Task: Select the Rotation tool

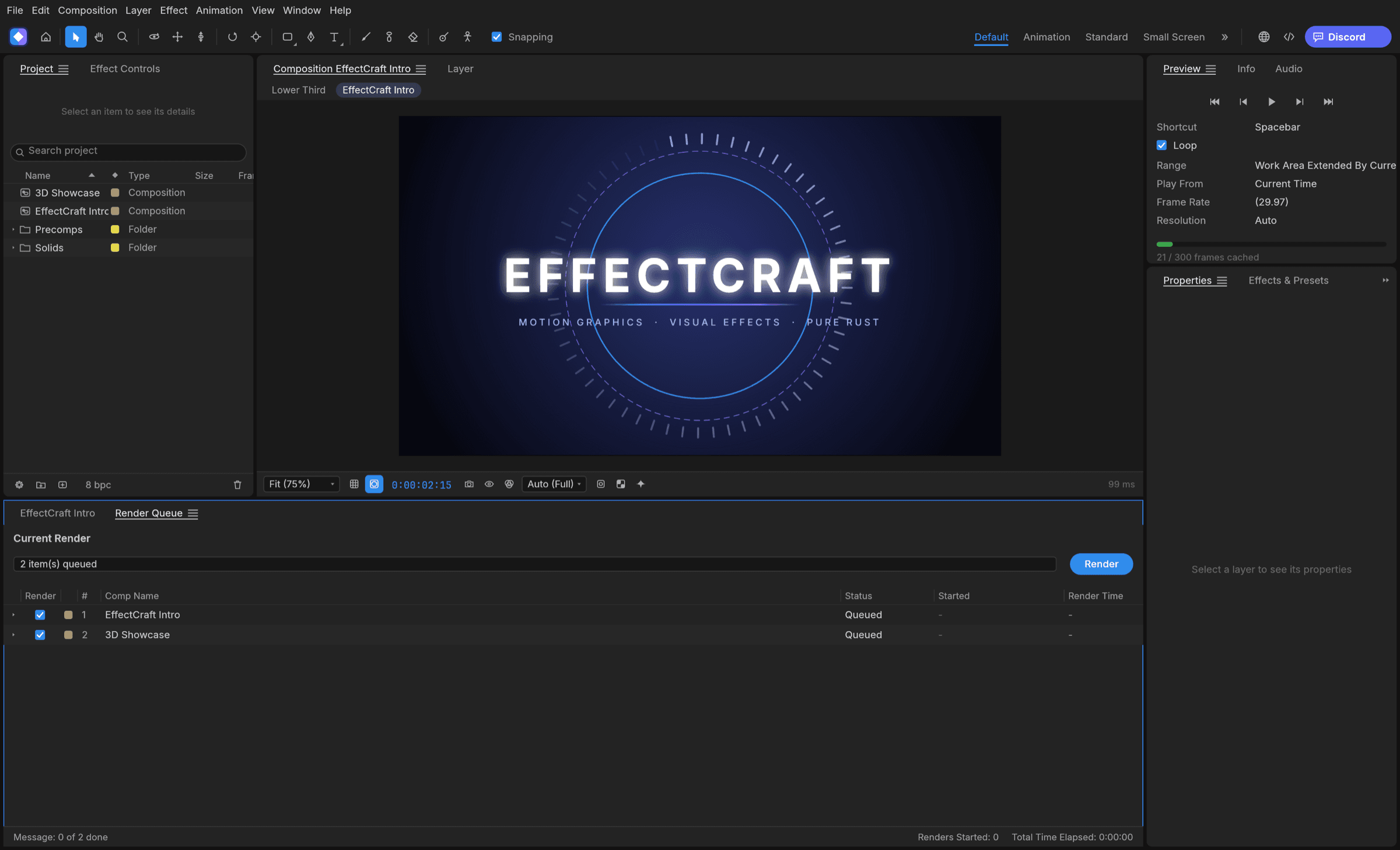Action: coord(232,37)
